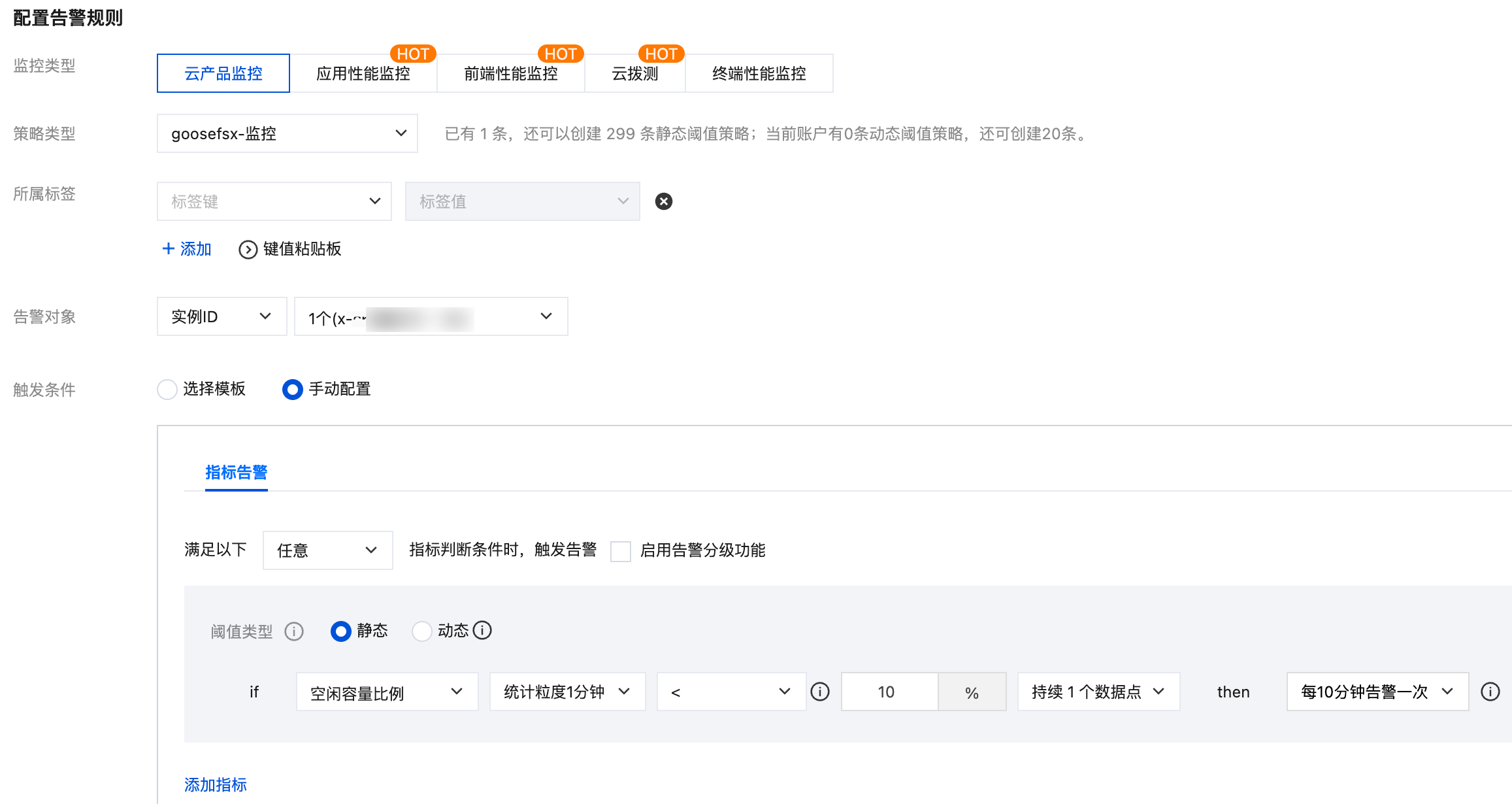Select the 手动配置 radio option
Viewport: 1512px width, 804px height.
click(293, 390)
